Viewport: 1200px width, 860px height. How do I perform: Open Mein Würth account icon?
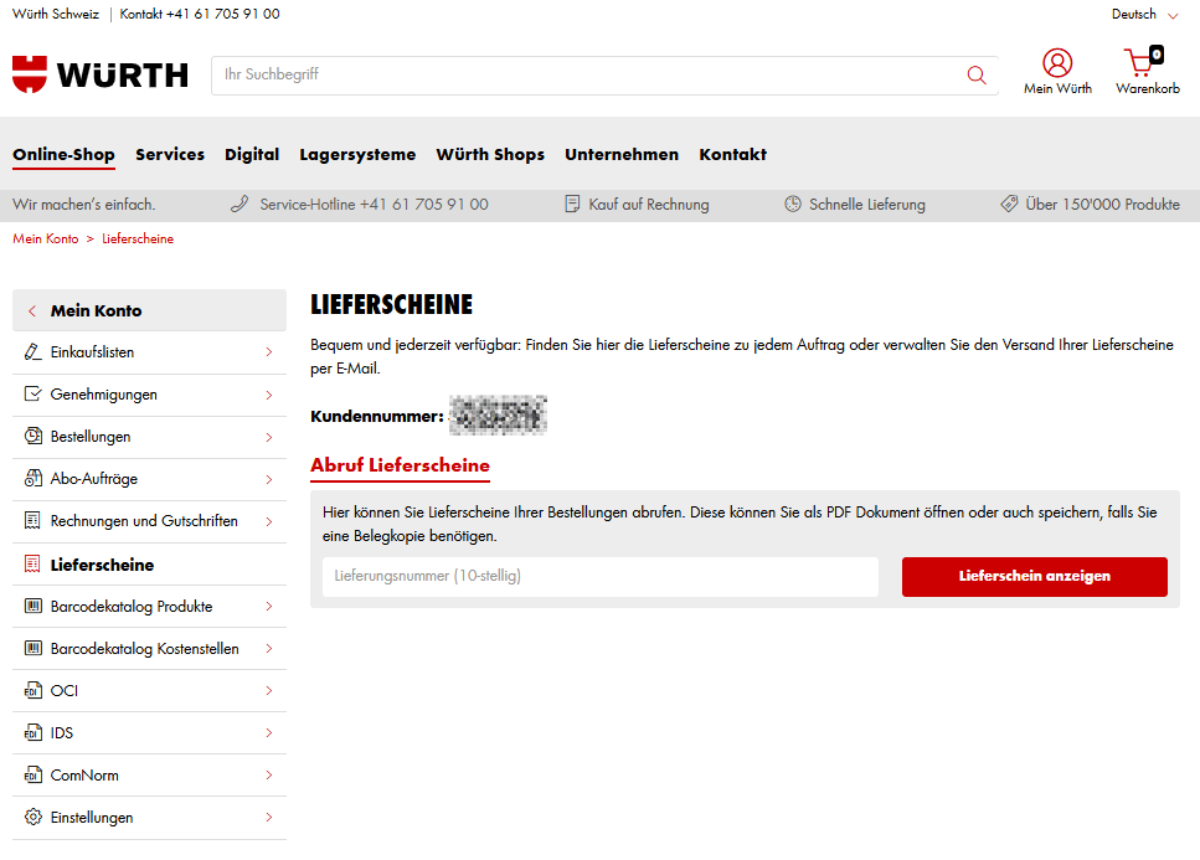[x=1057, y=63]
